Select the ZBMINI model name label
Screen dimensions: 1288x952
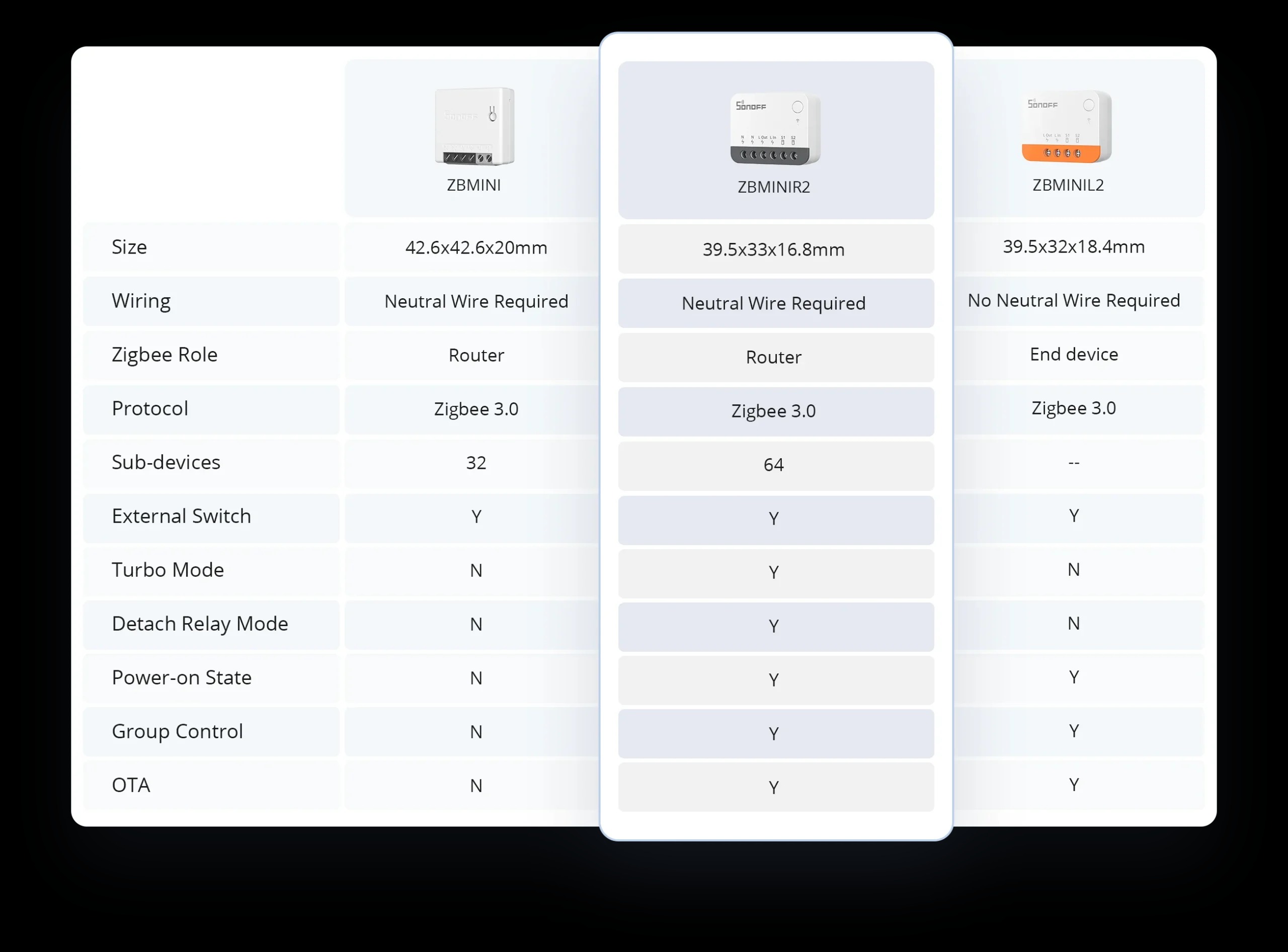(474, 185)
